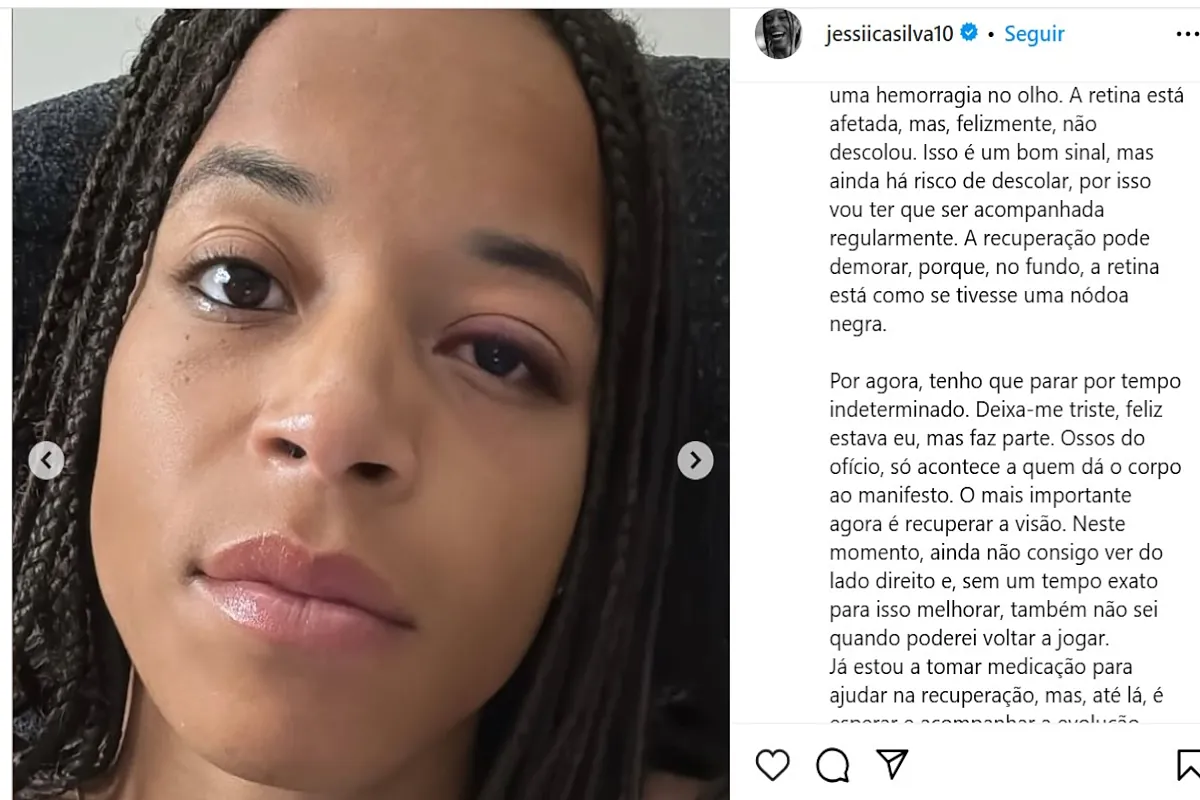
Task: Go back to the previous photo with the left arrow
Action: [x=46, y=460]
